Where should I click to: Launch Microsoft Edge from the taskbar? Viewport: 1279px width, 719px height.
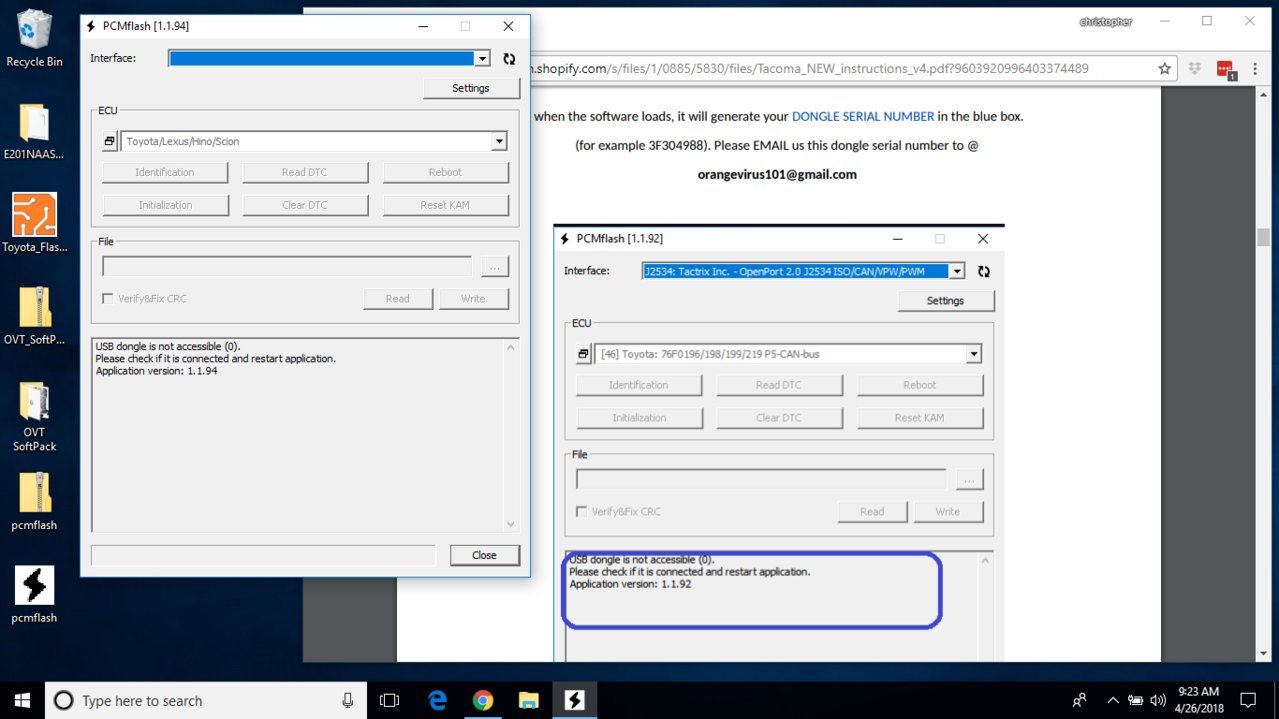click(x=437, y=700)
